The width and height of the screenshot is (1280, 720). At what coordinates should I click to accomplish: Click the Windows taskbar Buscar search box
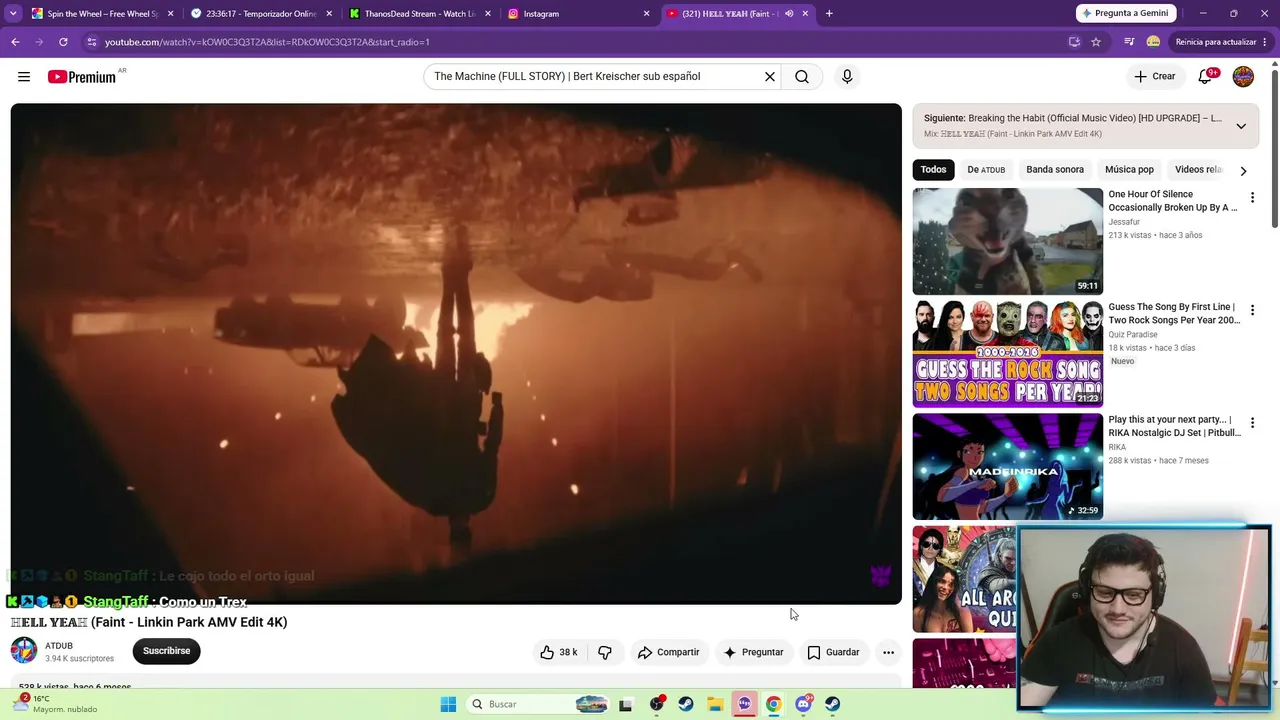click(x=538, y=704)
